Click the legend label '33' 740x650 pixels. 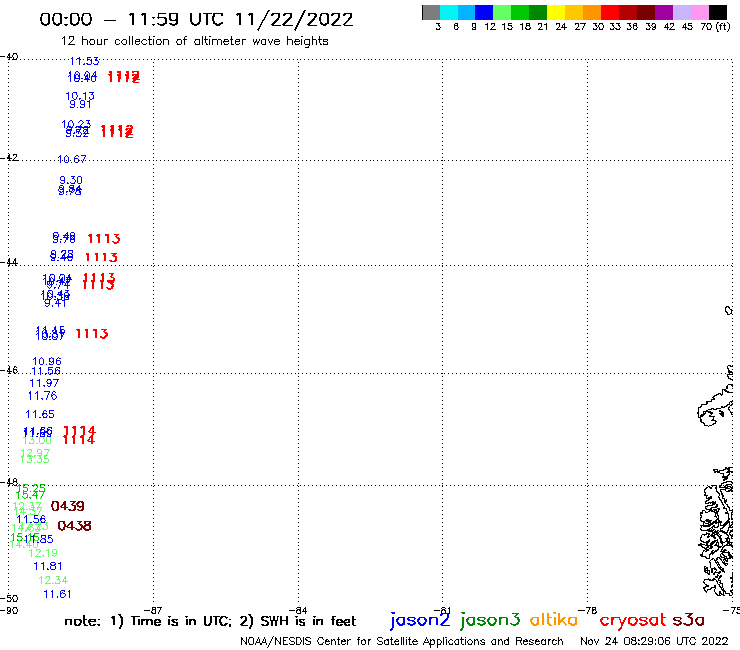pos(615,27)
